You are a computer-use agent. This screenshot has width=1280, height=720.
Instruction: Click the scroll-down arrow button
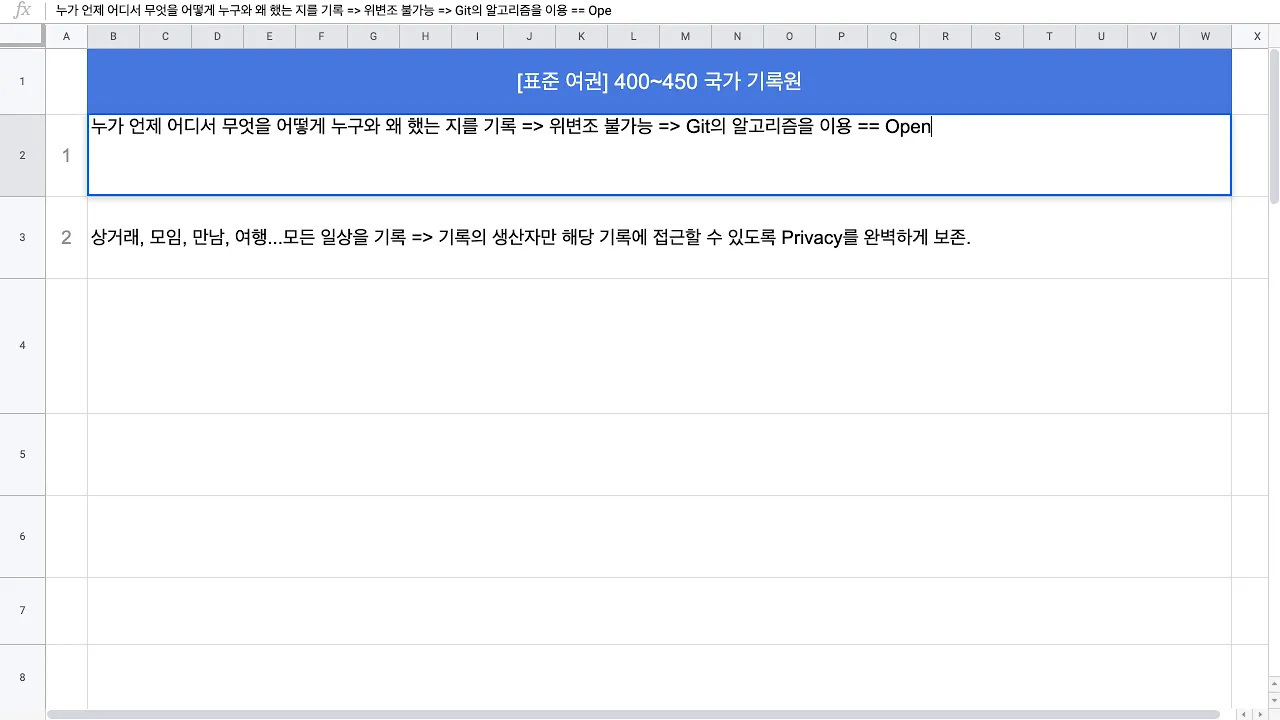point(1274,699)
